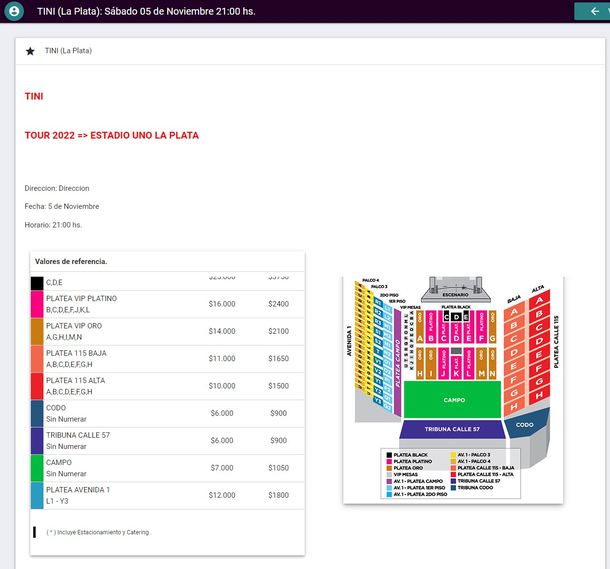Viewport: 610px width, 569px height.
Task: Click the $16.000 price for Platea VIP Platino
Action: click(x=222, y=304)
